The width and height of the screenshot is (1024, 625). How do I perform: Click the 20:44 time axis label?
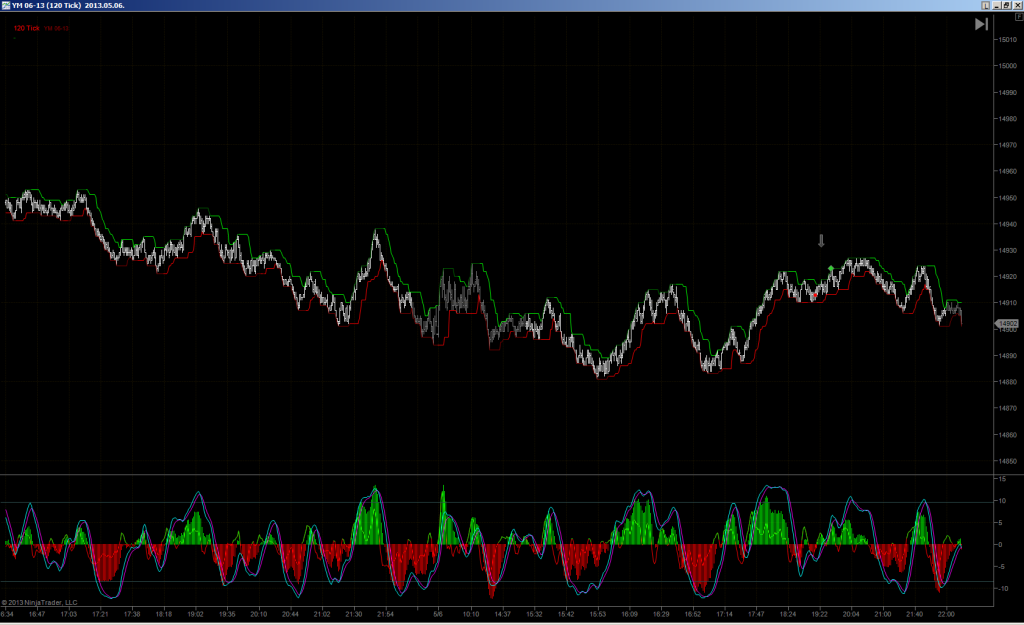(x=290, y=614)
